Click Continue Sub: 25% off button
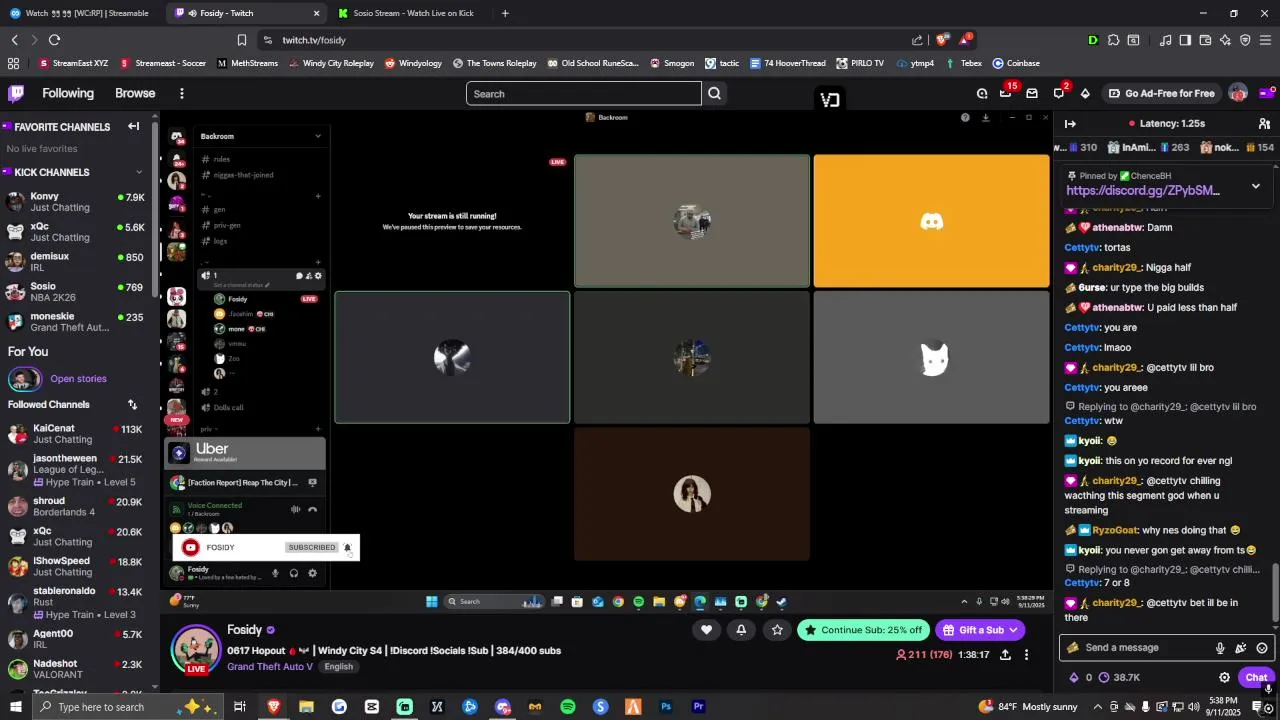 click(863, 630)
